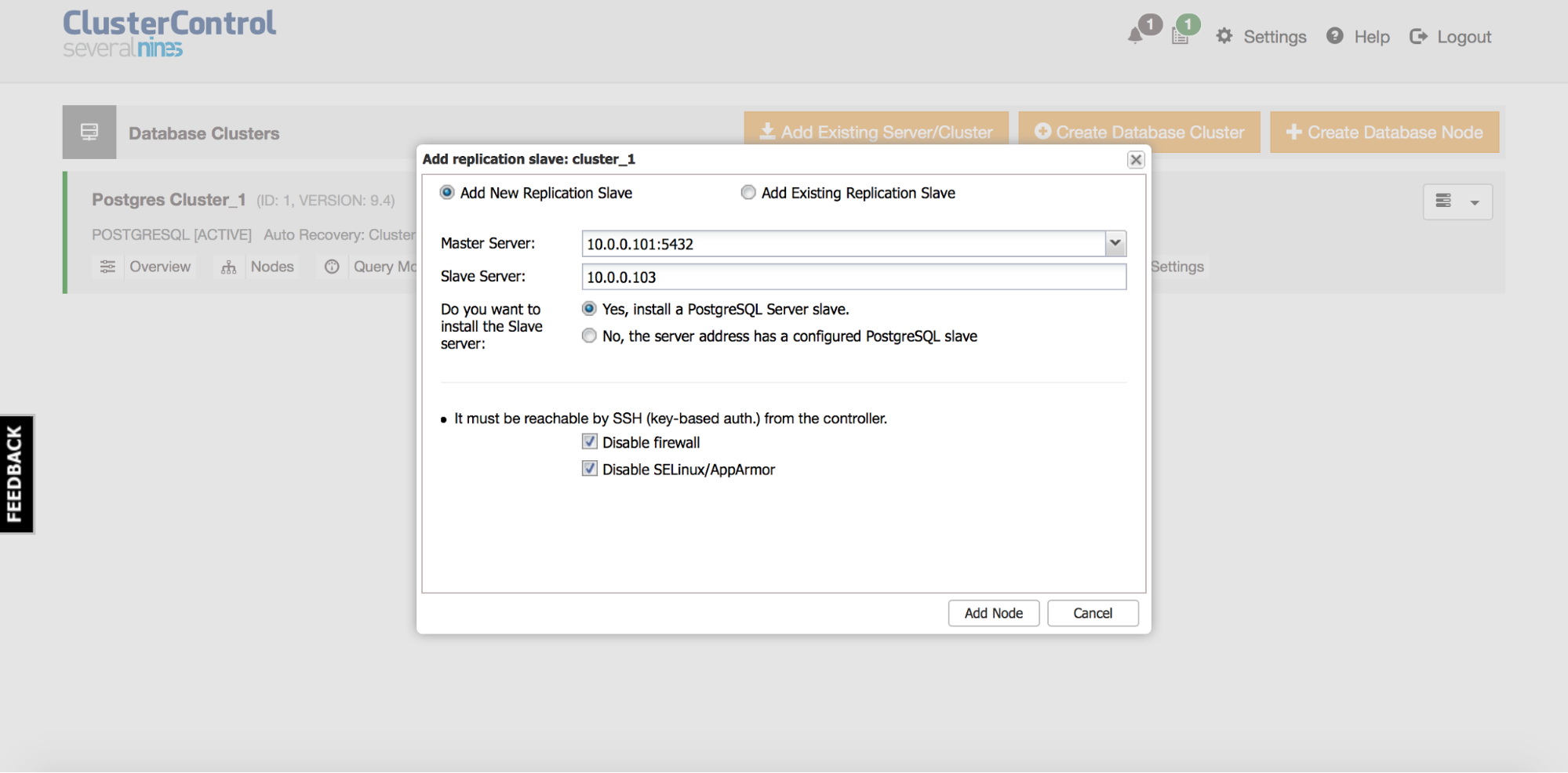Screen dimensions: 1568x773
Task: Click Add Existing Server/Cluster button
Action: point(876,132)
